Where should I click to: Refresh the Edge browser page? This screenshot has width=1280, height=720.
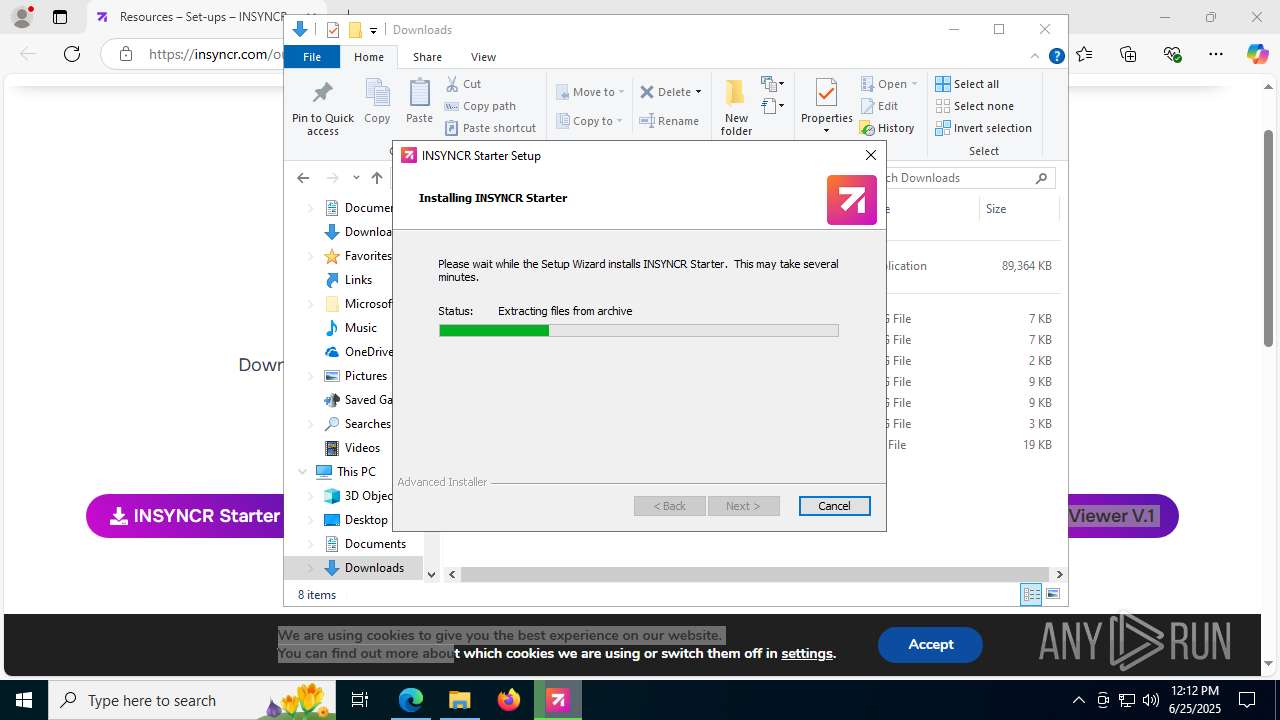72,54
